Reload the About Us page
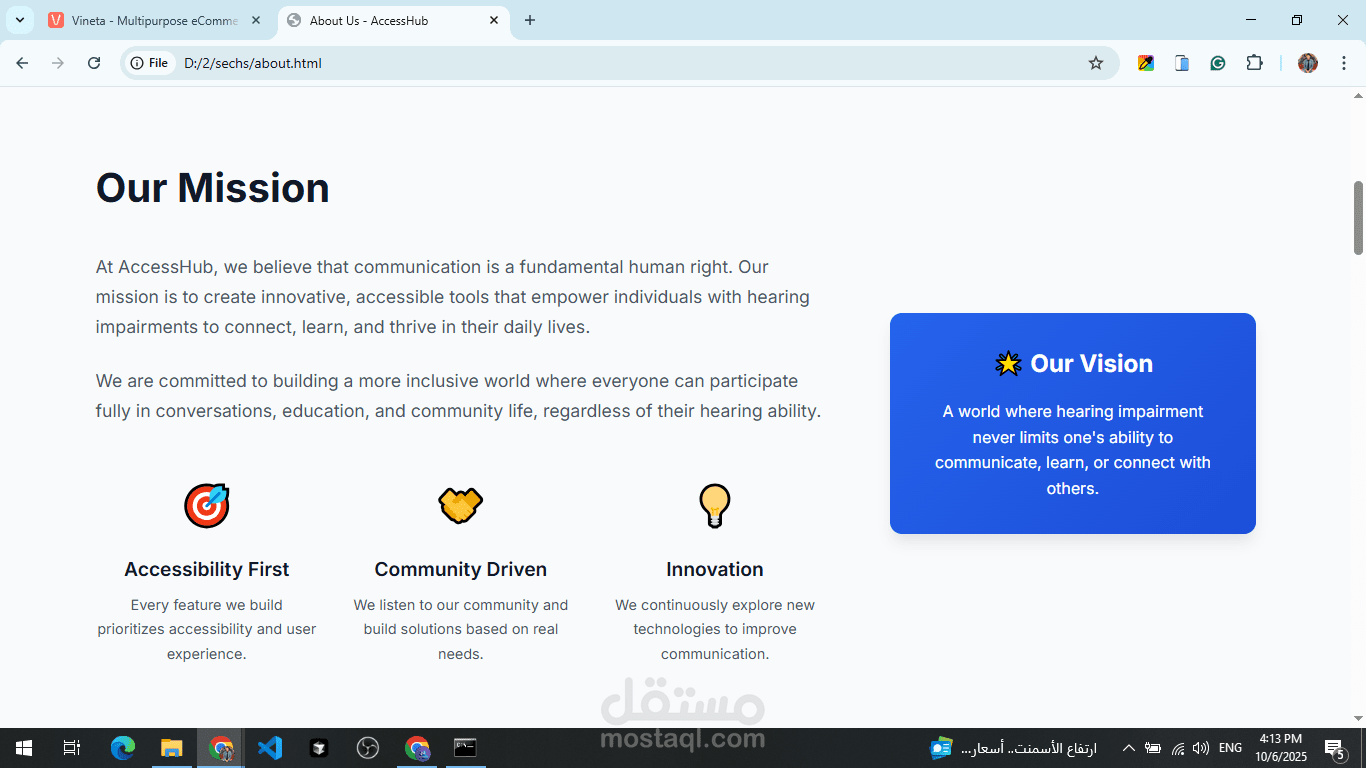 [x=94, y=63]
